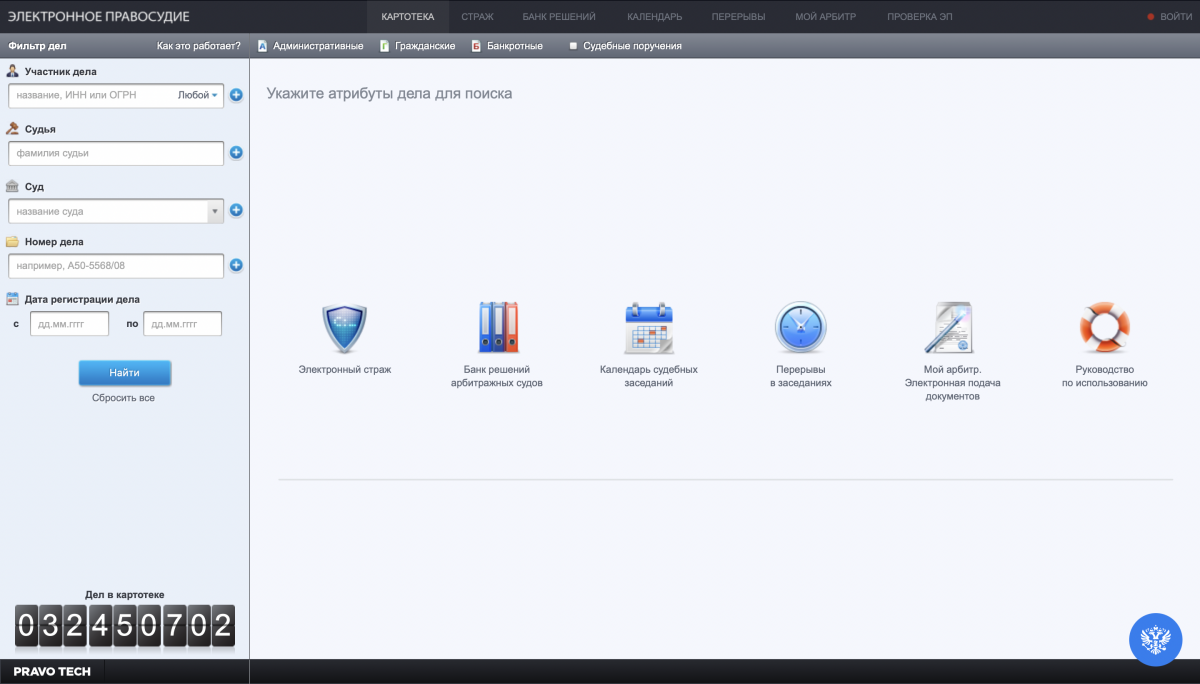Focus the participant name, ИНН or ОГРН field

pyautogui.click(x=92, y=95)
